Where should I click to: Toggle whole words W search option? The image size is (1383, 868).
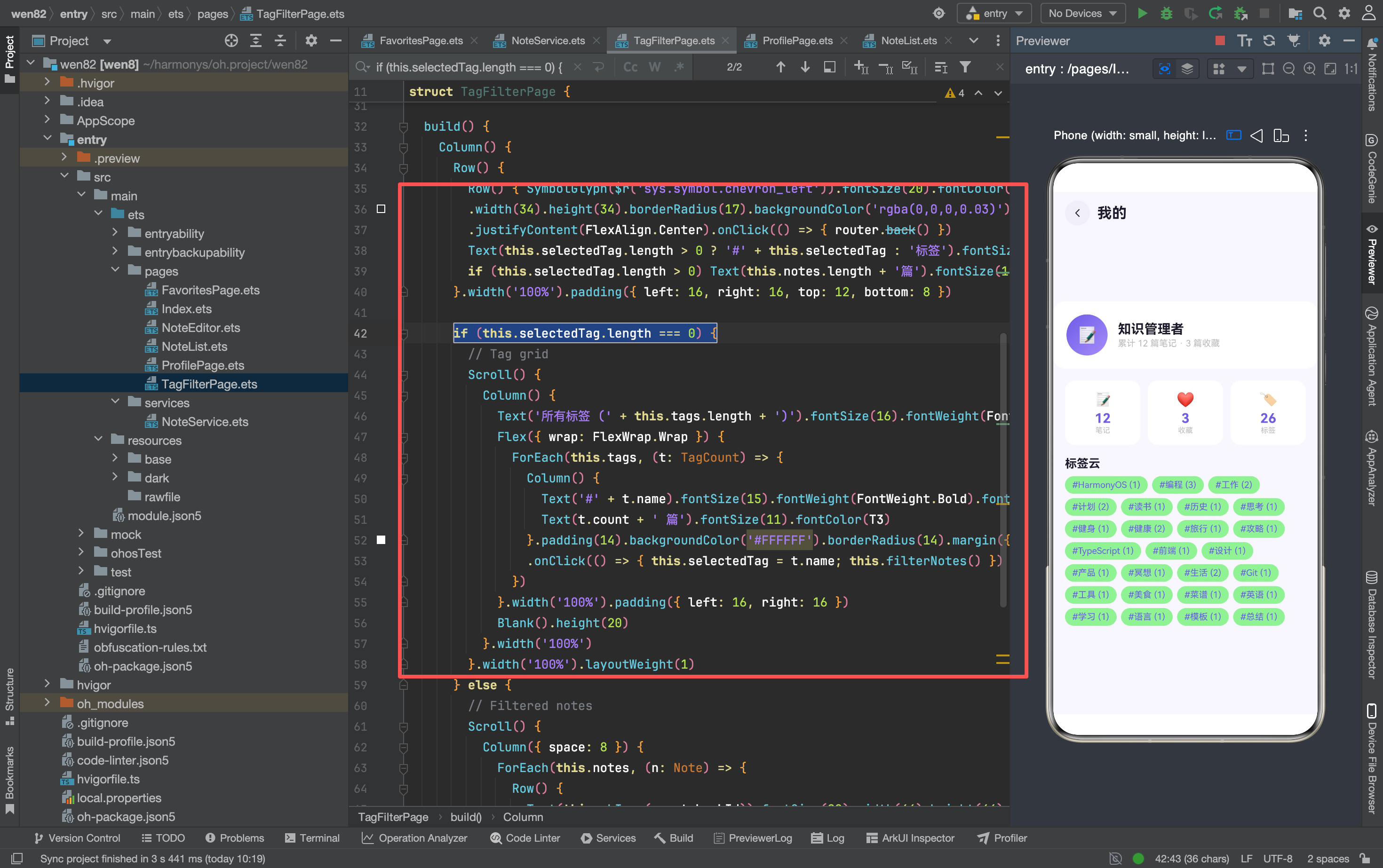[x=654, y=67]
